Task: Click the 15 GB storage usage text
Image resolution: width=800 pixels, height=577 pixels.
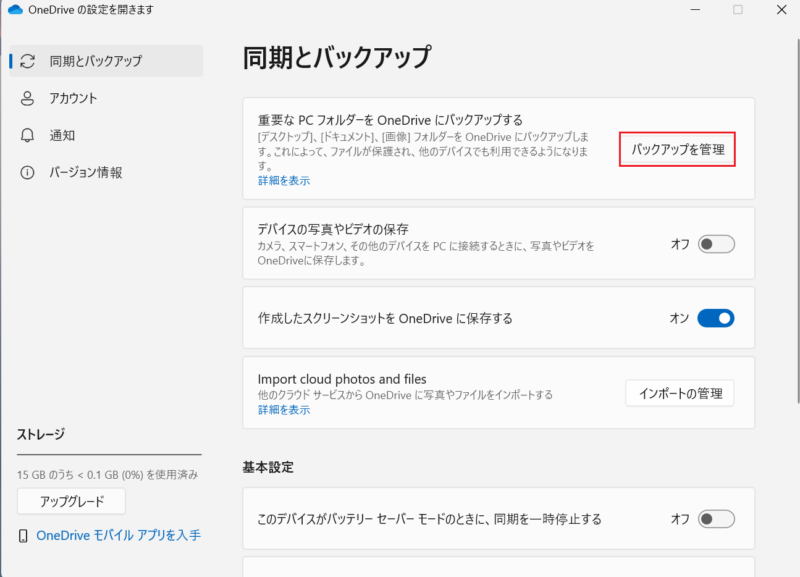Action: pyautogui.click(x=107, y=475)
